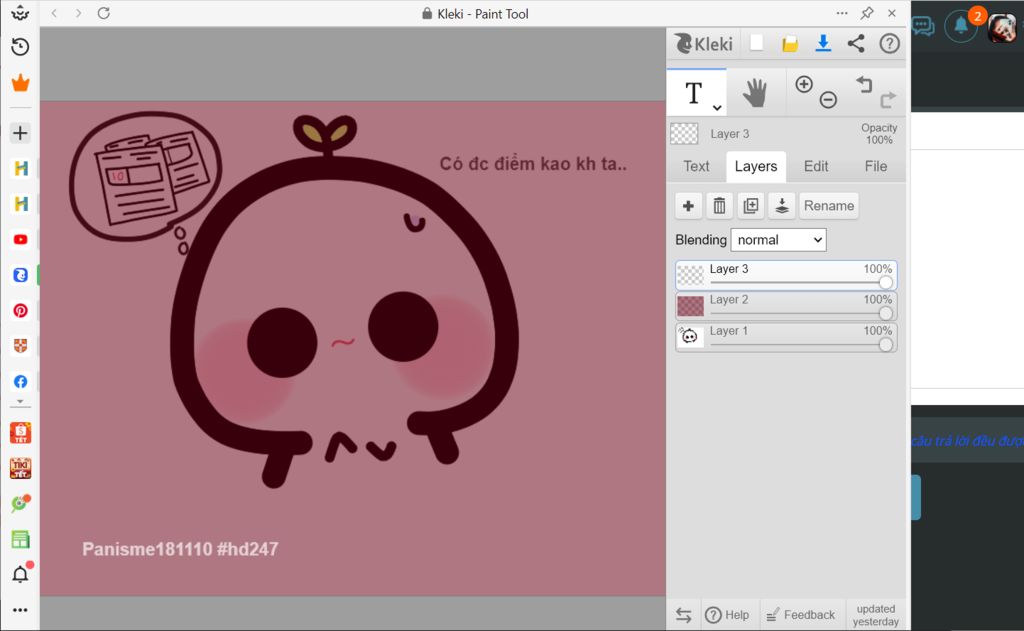The height and width of the screenshot is (631, 1024).
Task: Click the Kleki logo
Action: click(704, 44)
